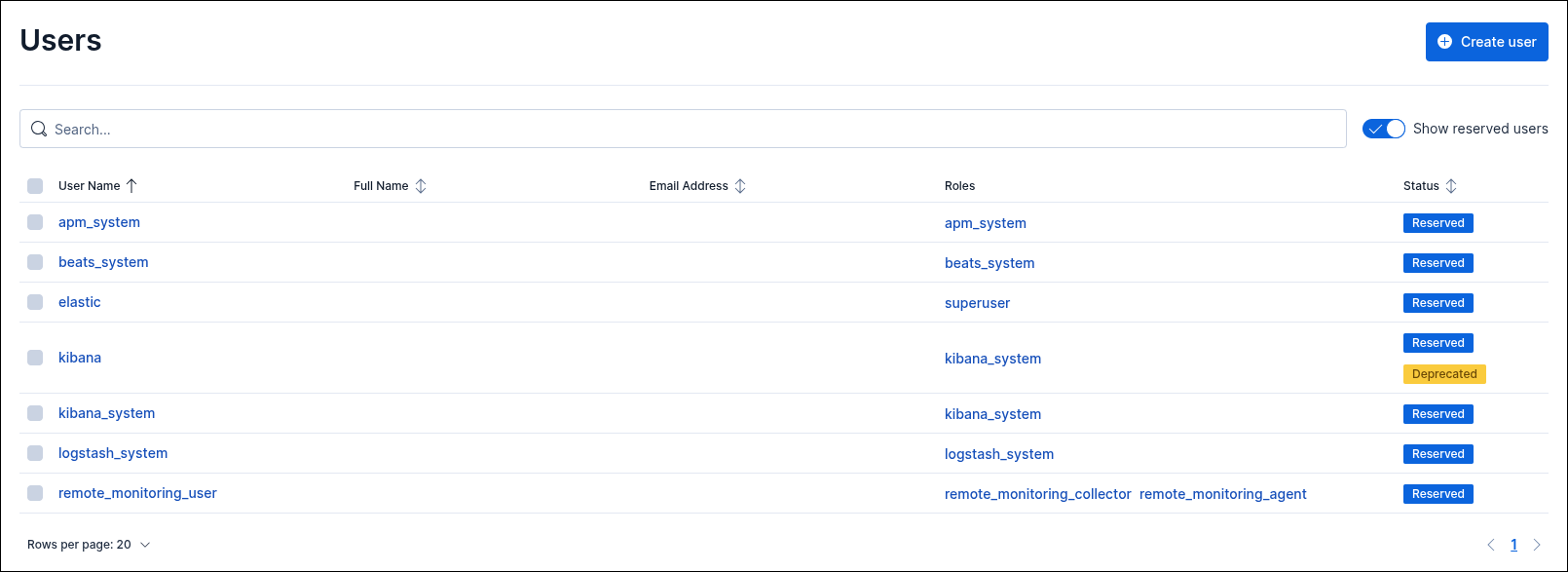Click page 1 in pagination

coord(1513,545)
